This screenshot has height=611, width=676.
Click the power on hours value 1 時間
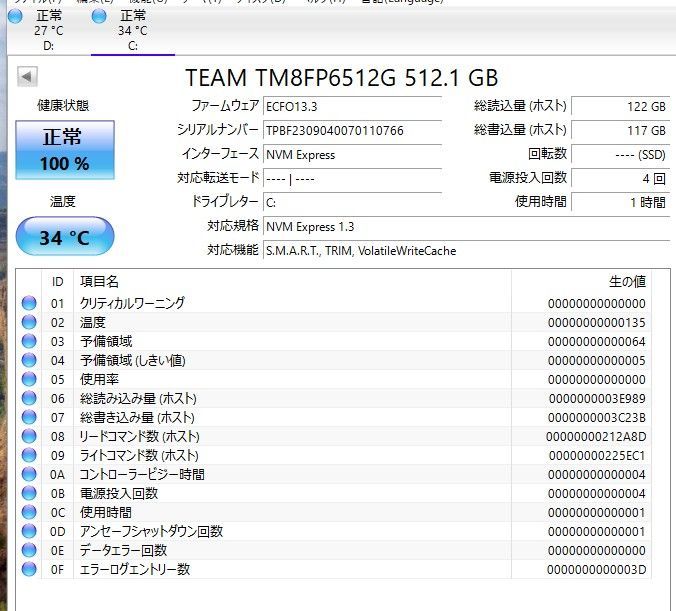(620, 202)
